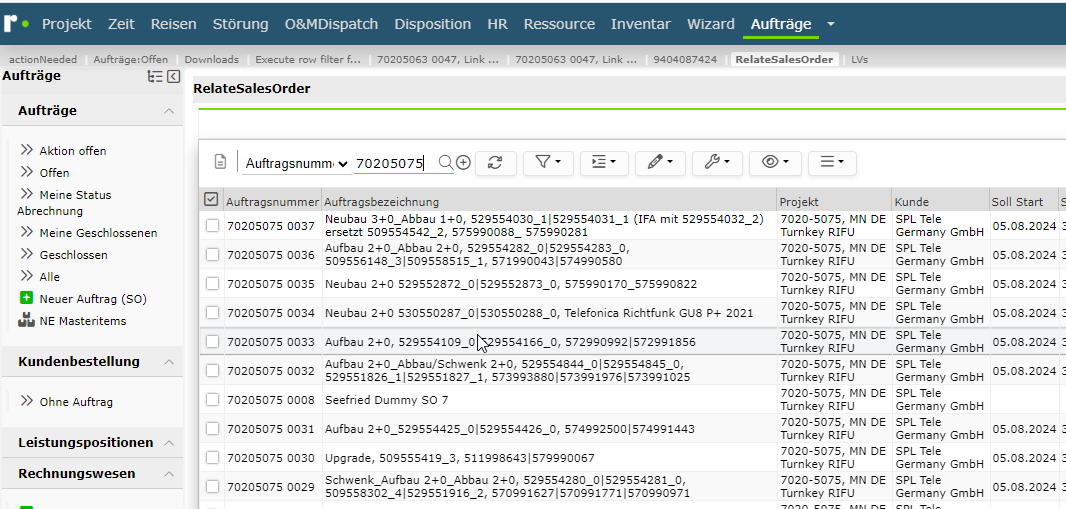Open the pencil edit menu

click(x=661, y=162)
